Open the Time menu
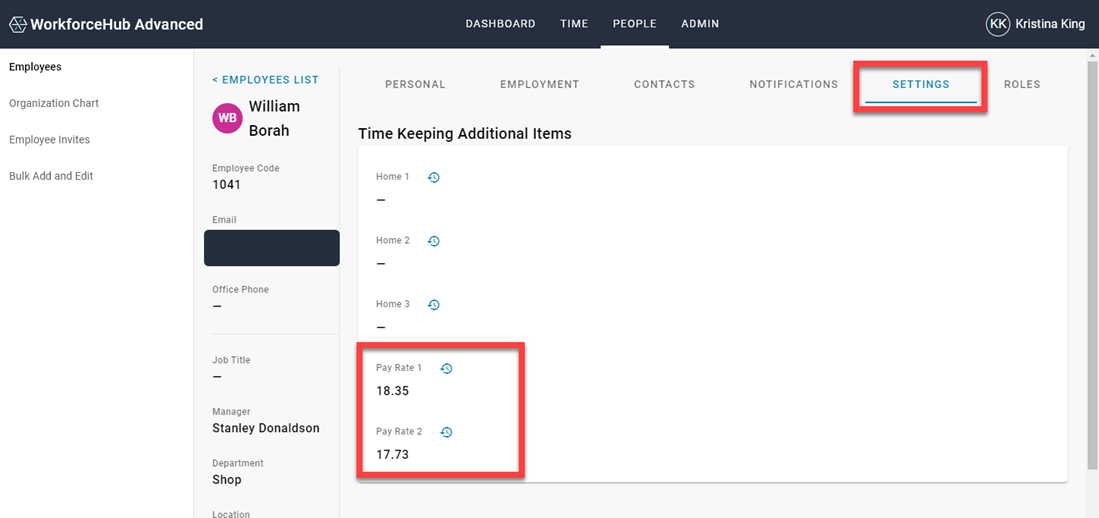This screenshot has height=518, width=1099. pyautogui.click(x=574, y=24)
